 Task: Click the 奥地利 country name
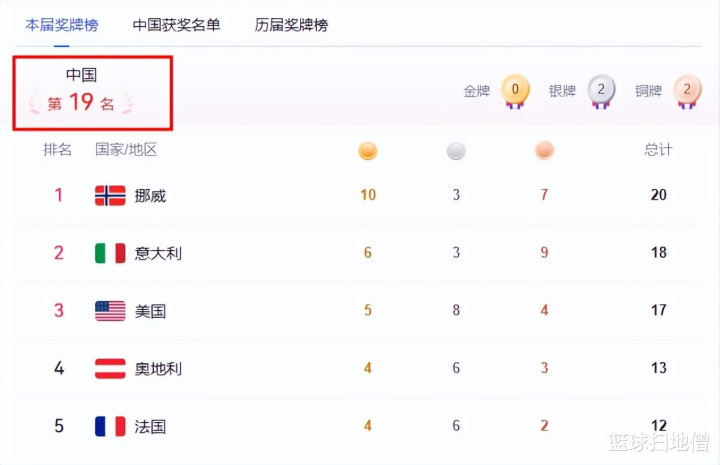click(158, 368)
